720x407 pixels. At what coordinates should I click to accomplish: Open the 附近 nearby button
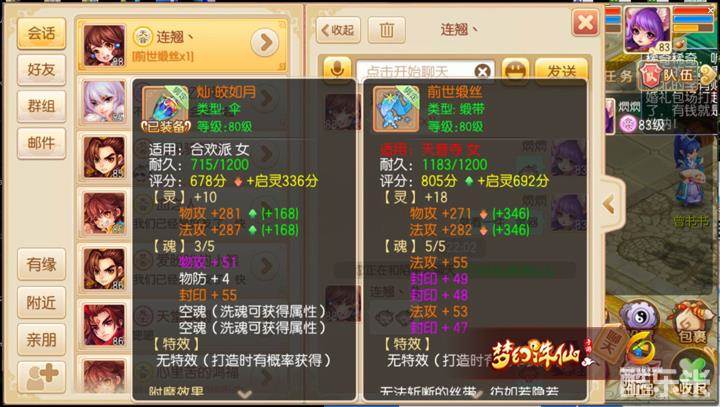pyautogui.click(x=41, y=303)
